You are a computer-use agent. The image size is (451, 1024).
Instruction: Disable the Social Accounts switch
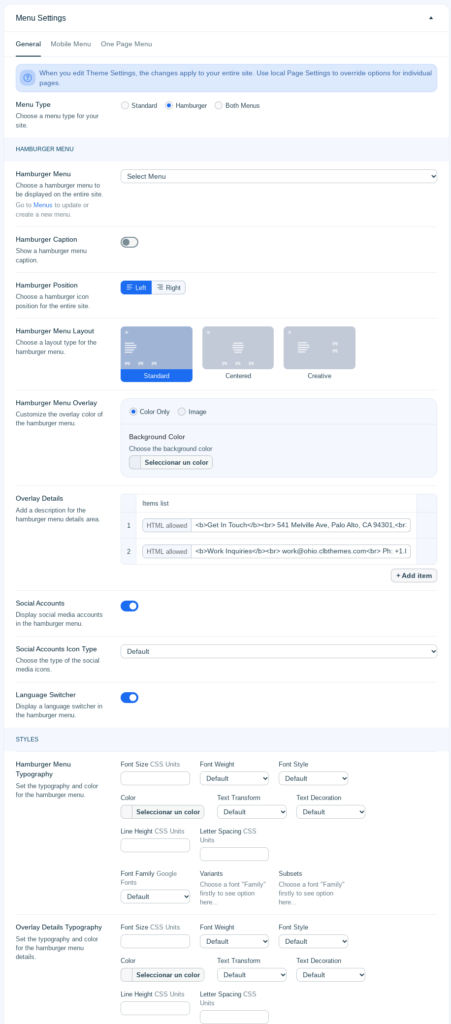click(129, 606)
